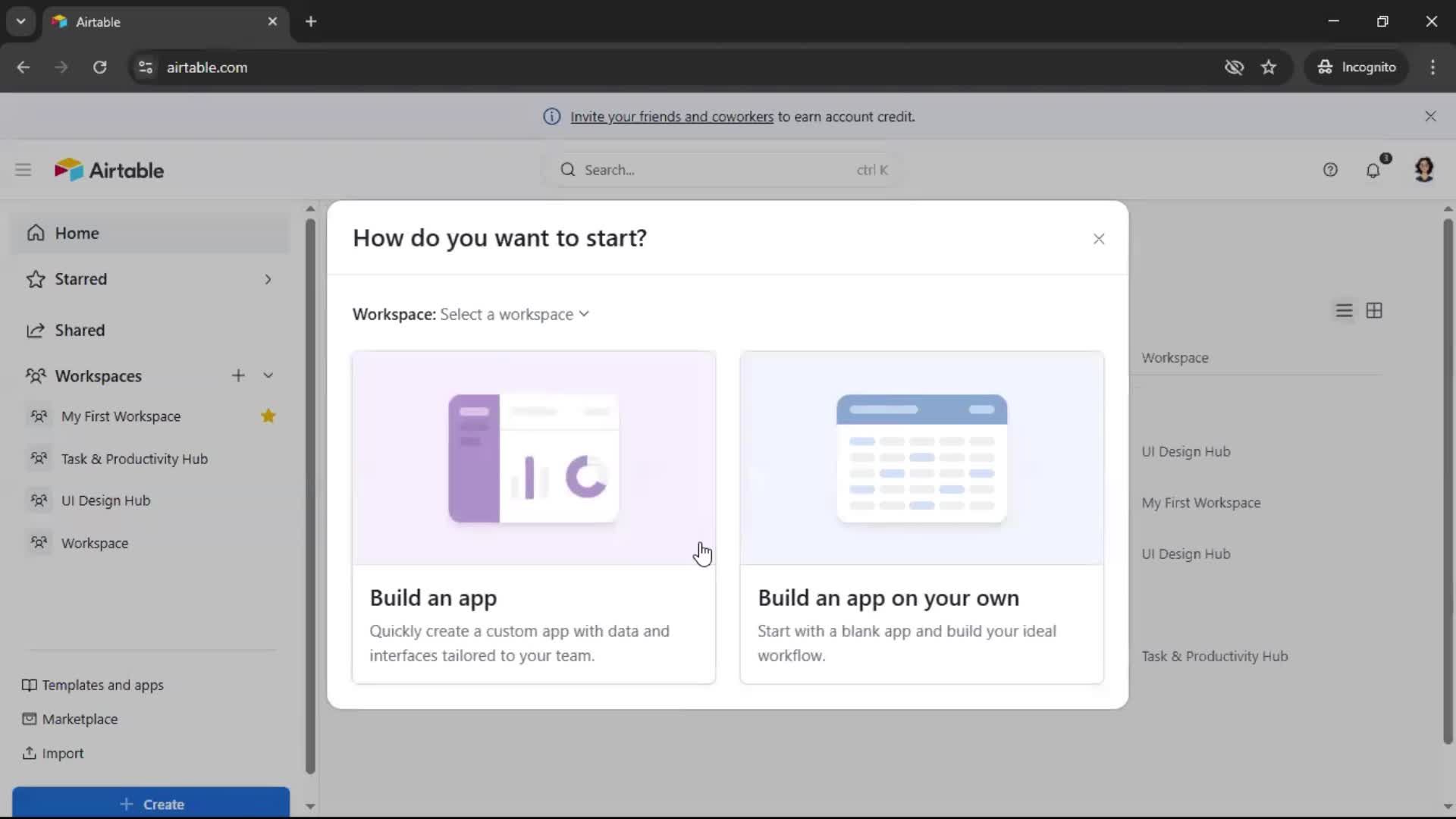Screen dimensions: 1456x819
Task: Open the user profile avatar
Action: coord(1424,169)
